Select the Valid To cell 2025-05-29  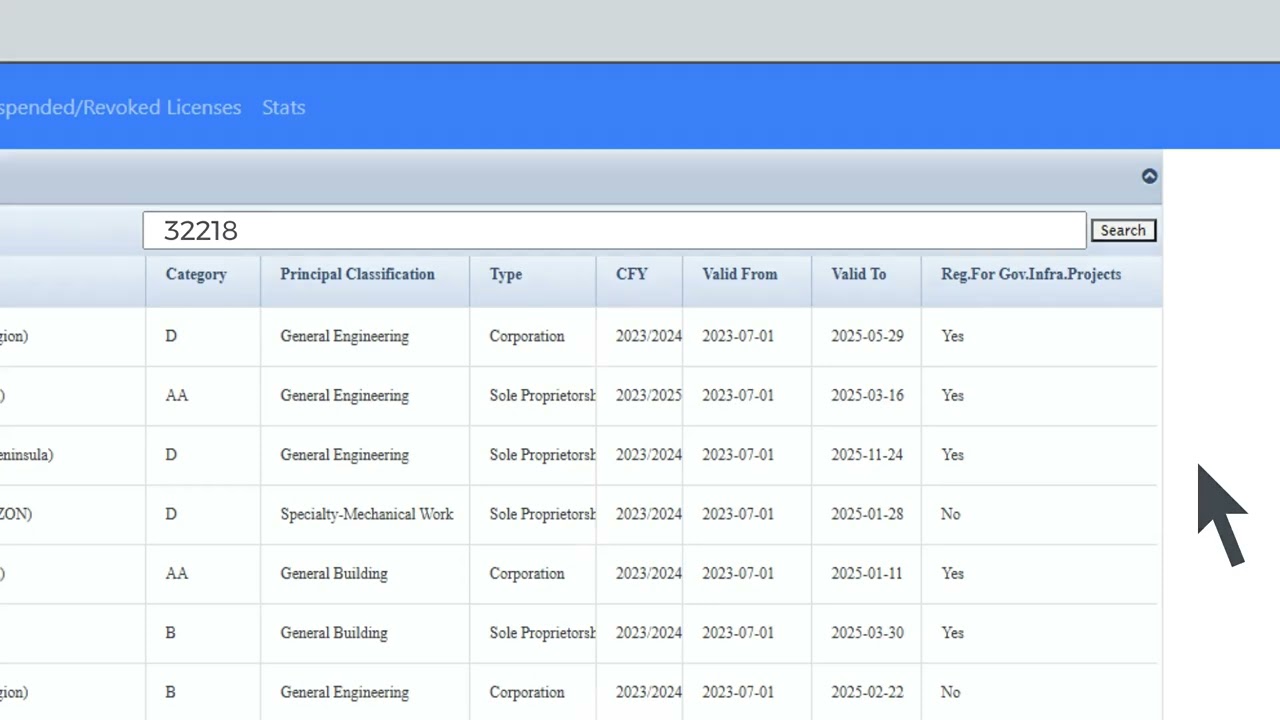point(867,336)
